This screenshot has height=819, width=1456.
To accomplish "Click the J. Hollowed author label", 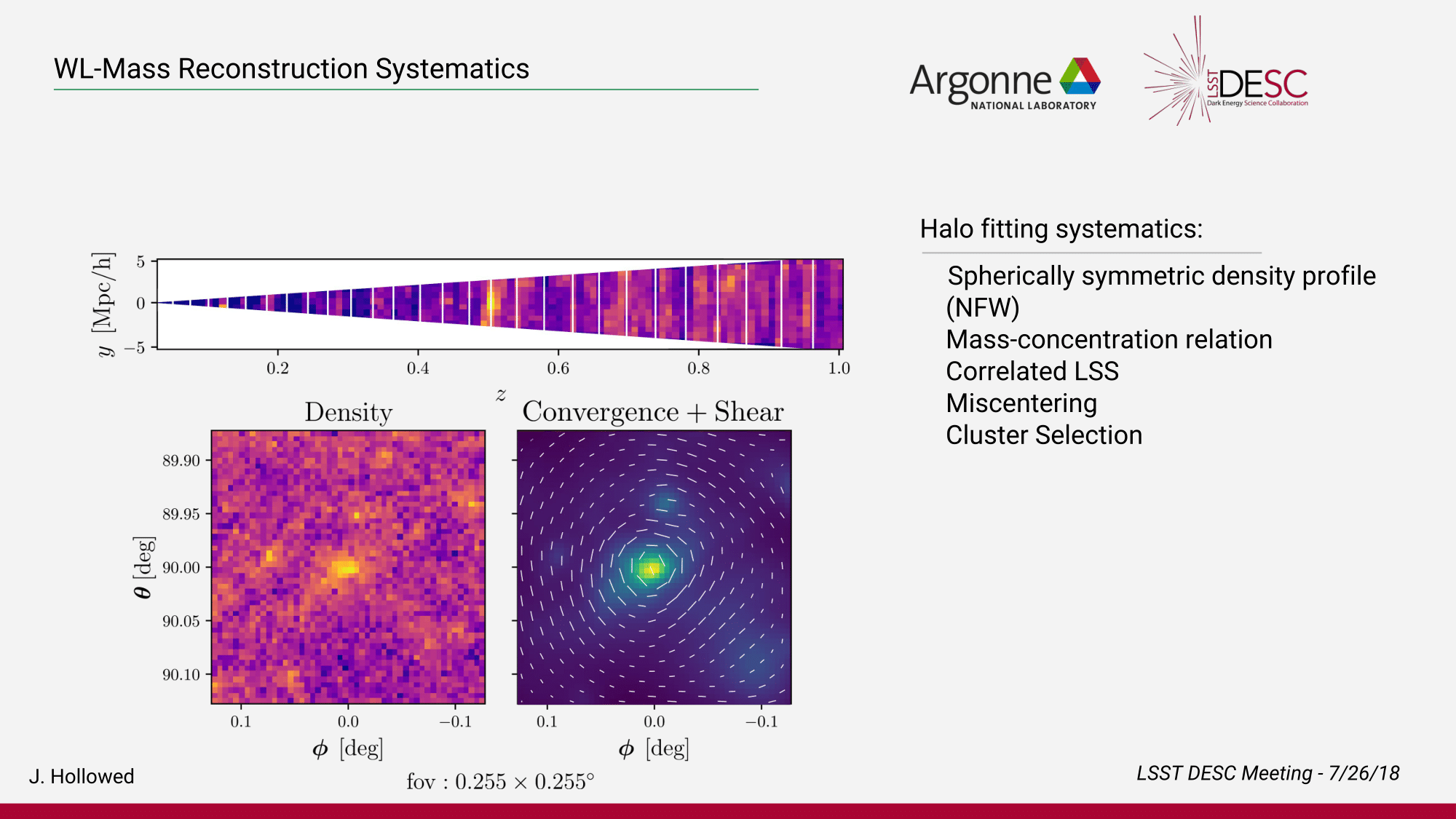I will [82, 776].
